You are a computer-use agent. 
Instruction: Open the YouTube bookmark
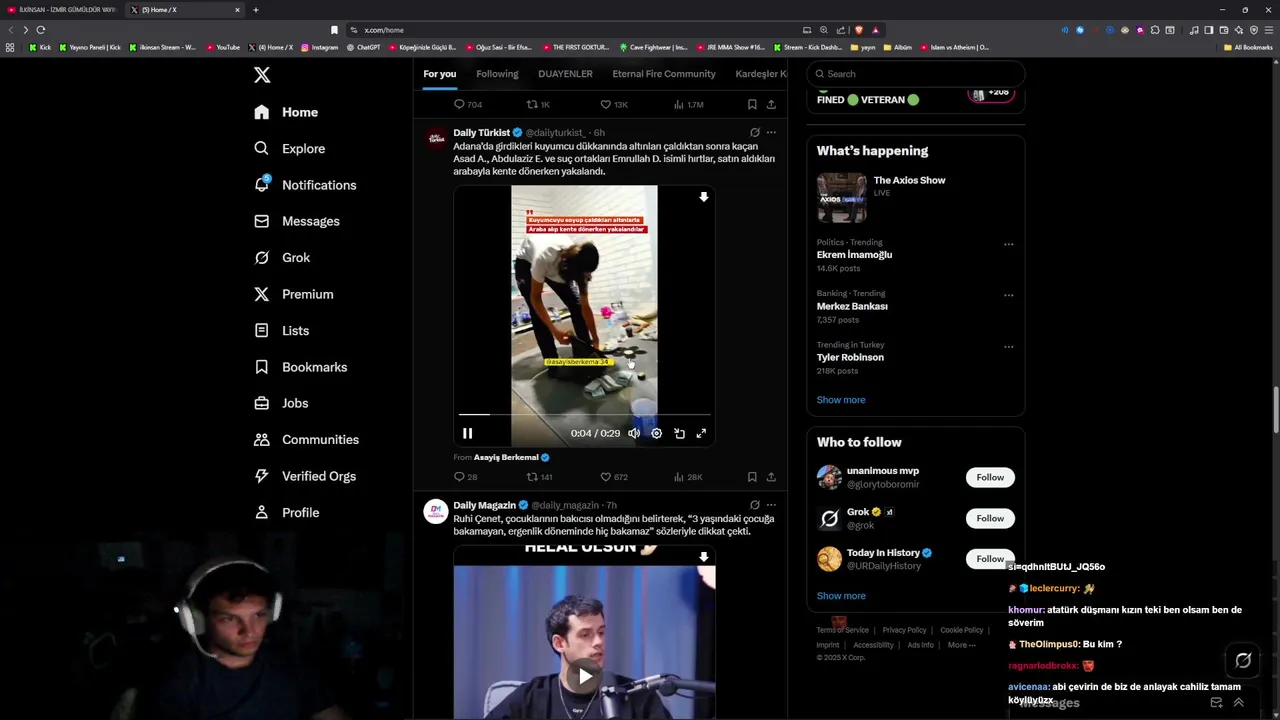click(x=223, y=47)
